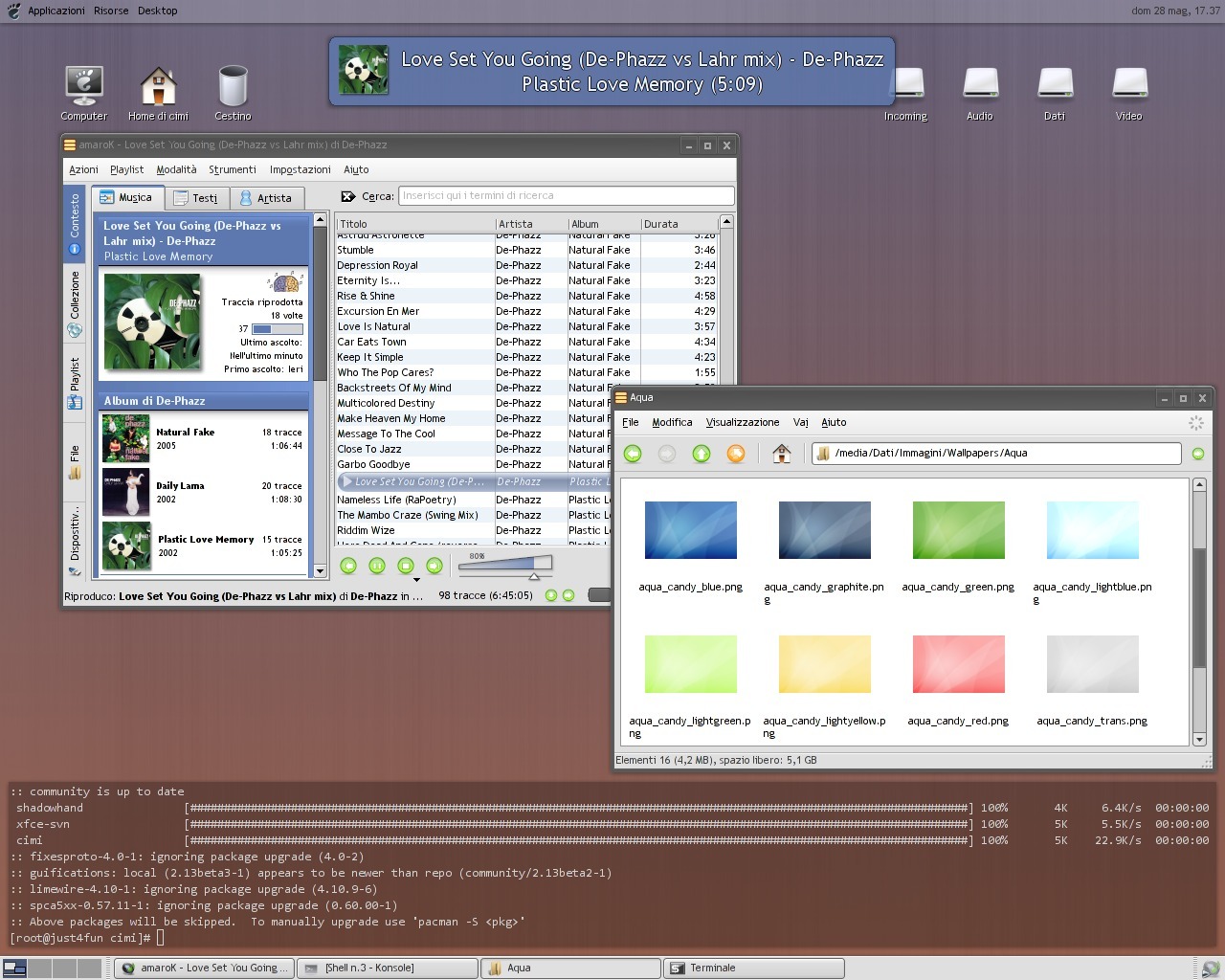This screenshot has height=980, width=1225.
Task: Adjust the amaroK volume slider at 80%
Action: pos(505,565)
